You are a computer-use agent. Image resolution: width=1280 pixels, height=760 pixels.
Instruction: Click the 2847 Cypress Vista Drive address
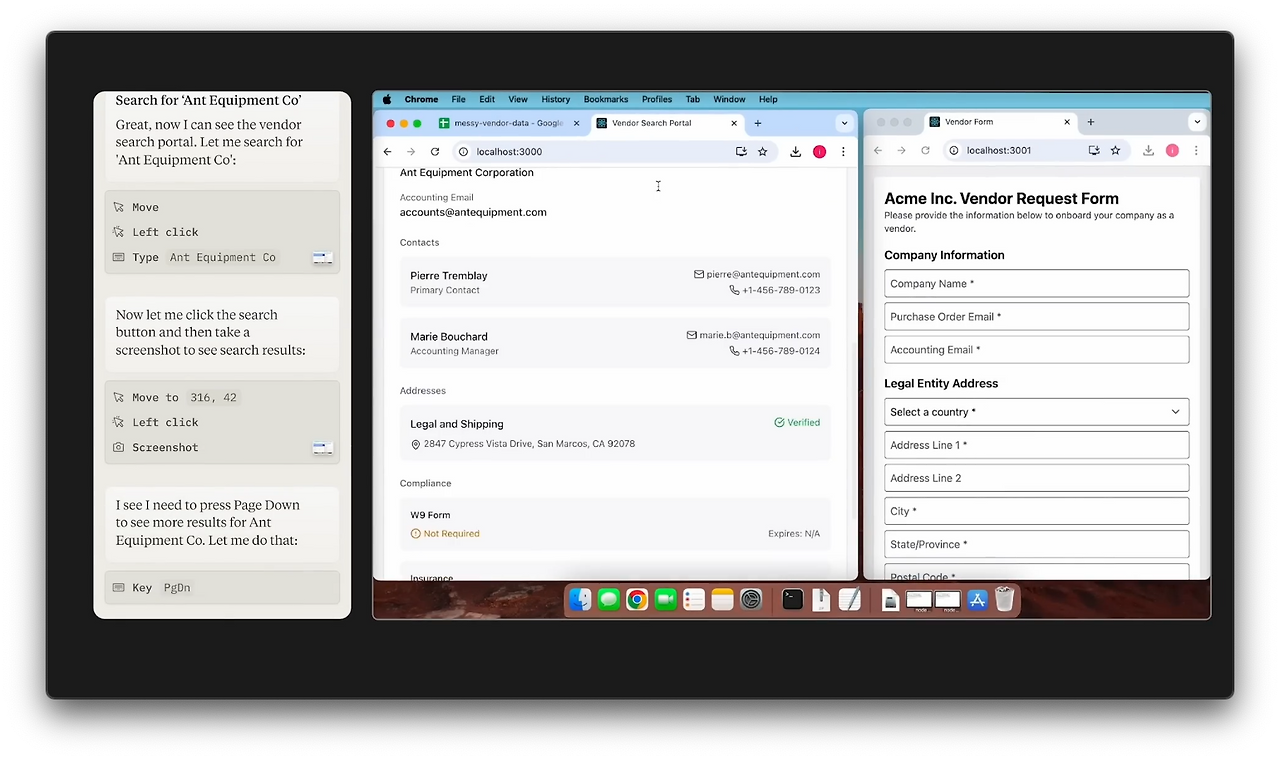tap(529, 444)
